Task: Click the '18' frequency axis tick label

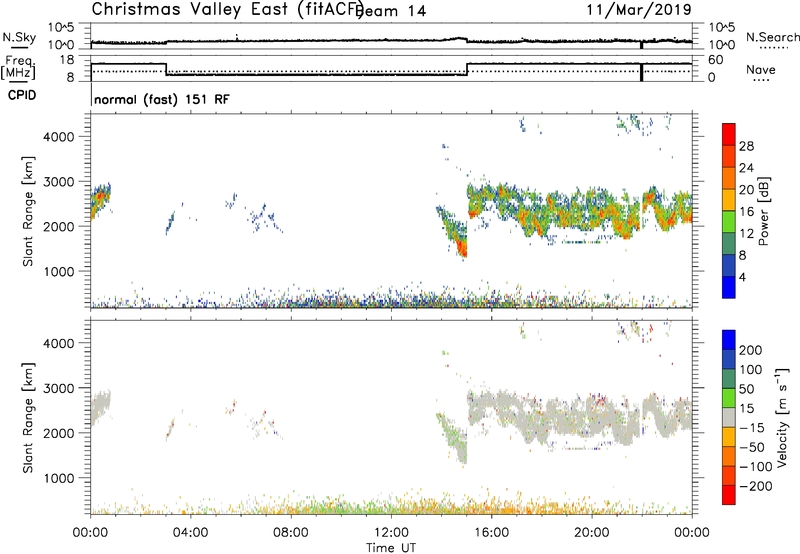Action: [x=67, y=60]
